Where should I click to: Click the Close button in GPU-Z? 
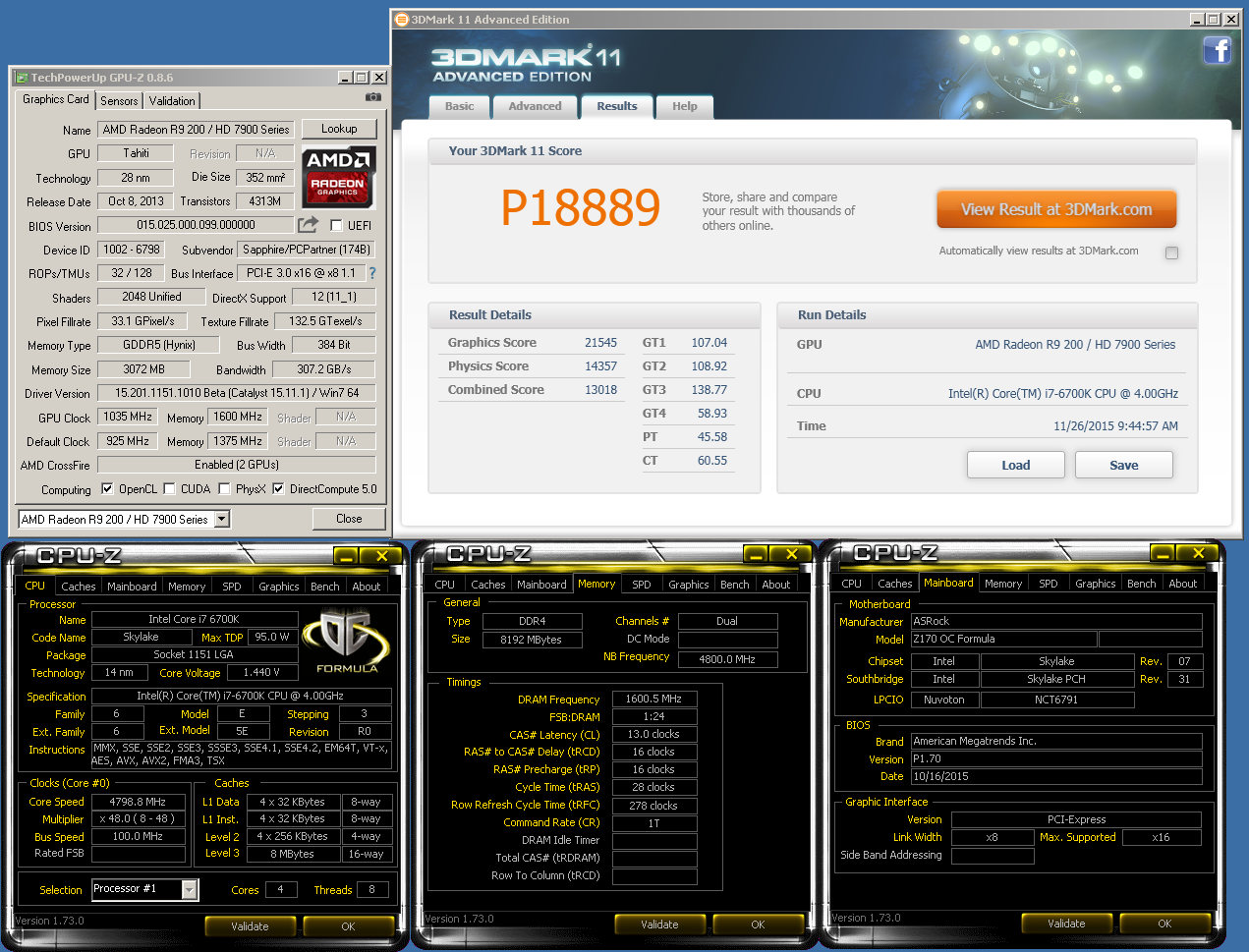coord(349,519)
